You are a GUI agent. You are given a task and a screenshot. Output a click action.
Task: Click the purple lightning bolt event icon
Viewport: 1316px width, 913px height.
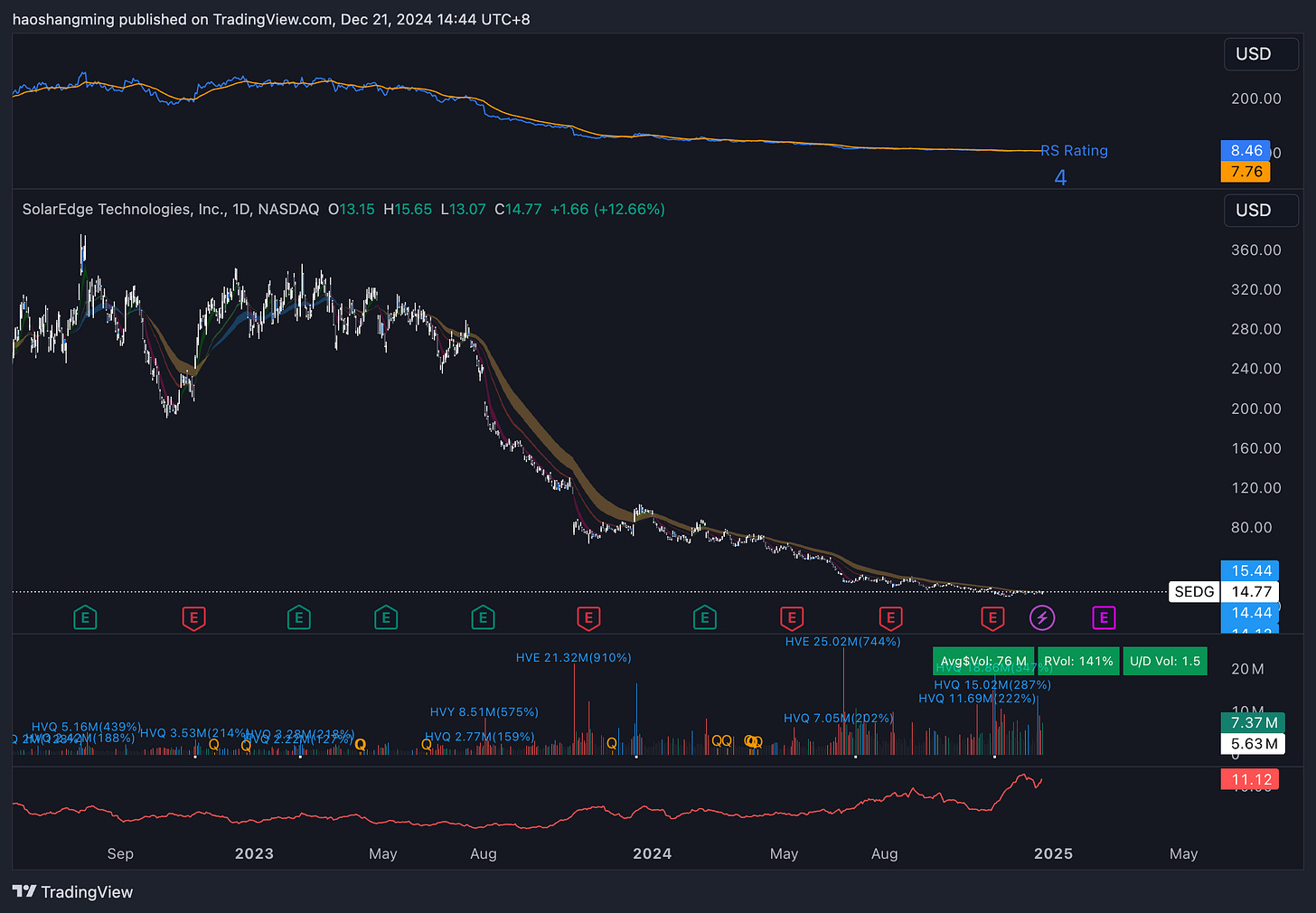[1042, 618]
